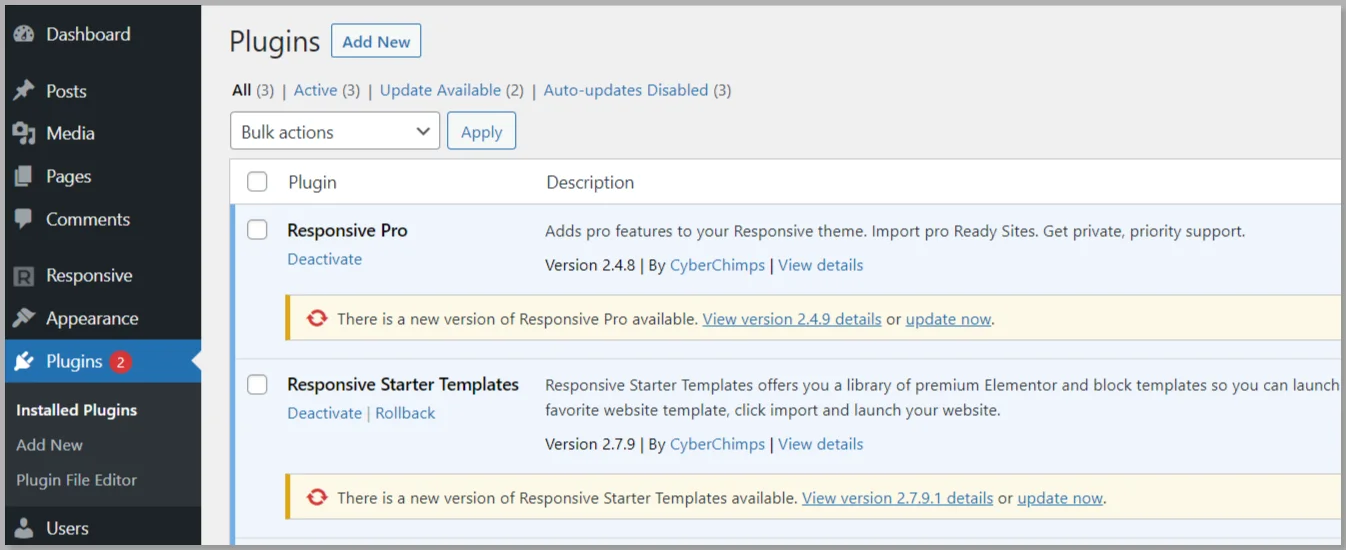
Task: Click the Media library icon
Action: click(x=24, y=134)
